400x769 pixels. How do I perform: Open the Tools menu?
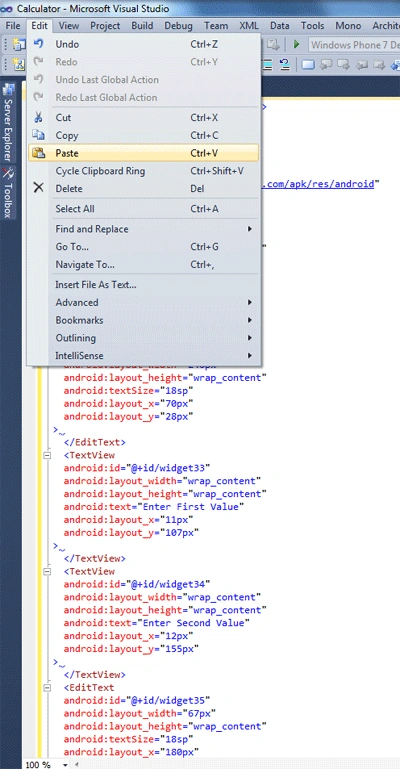pos(313,26)
